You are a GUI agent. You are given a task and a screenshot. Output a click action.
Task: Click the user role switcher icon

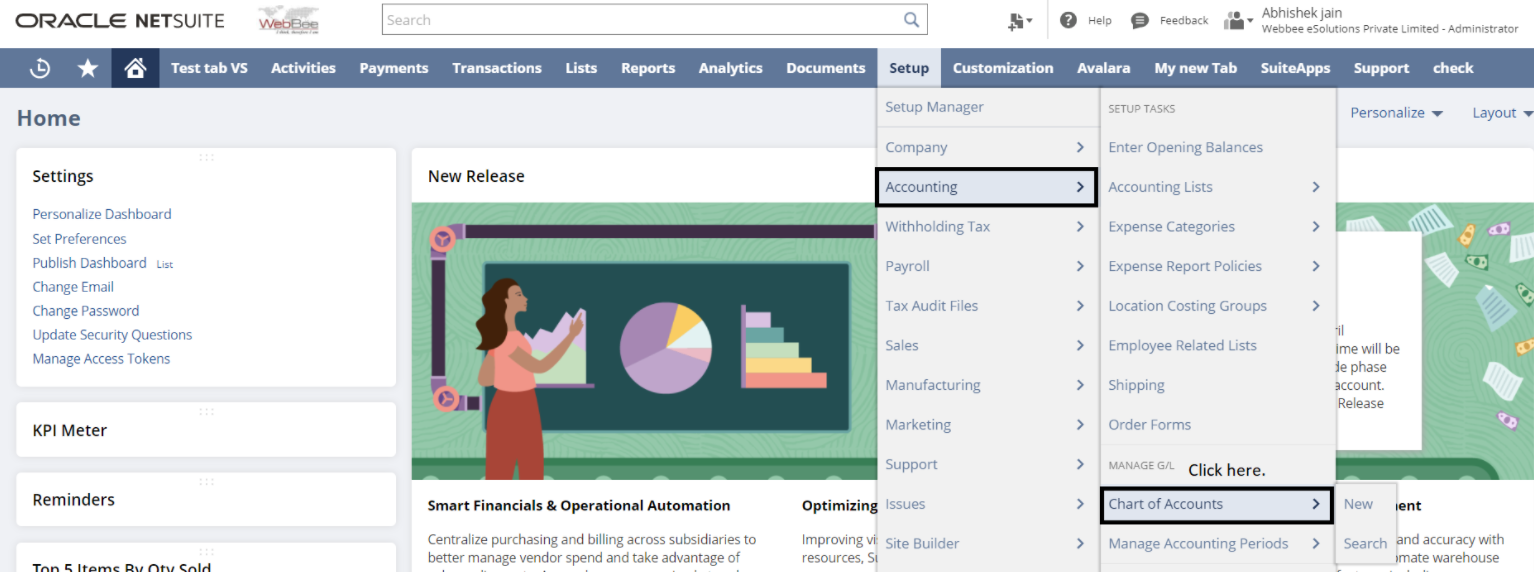point(1238,21)
